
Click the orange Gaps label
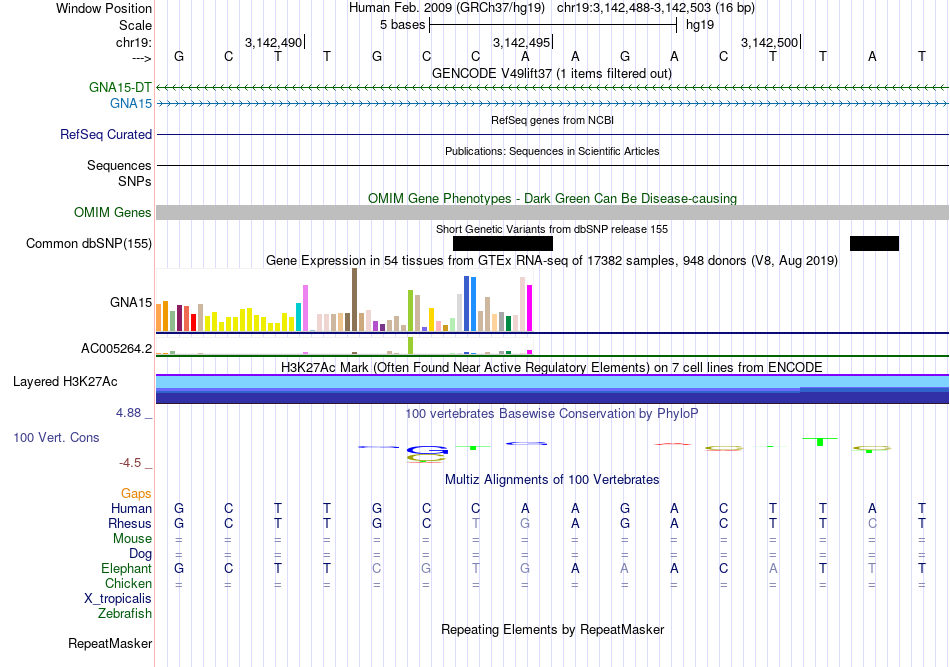point(136,493)
